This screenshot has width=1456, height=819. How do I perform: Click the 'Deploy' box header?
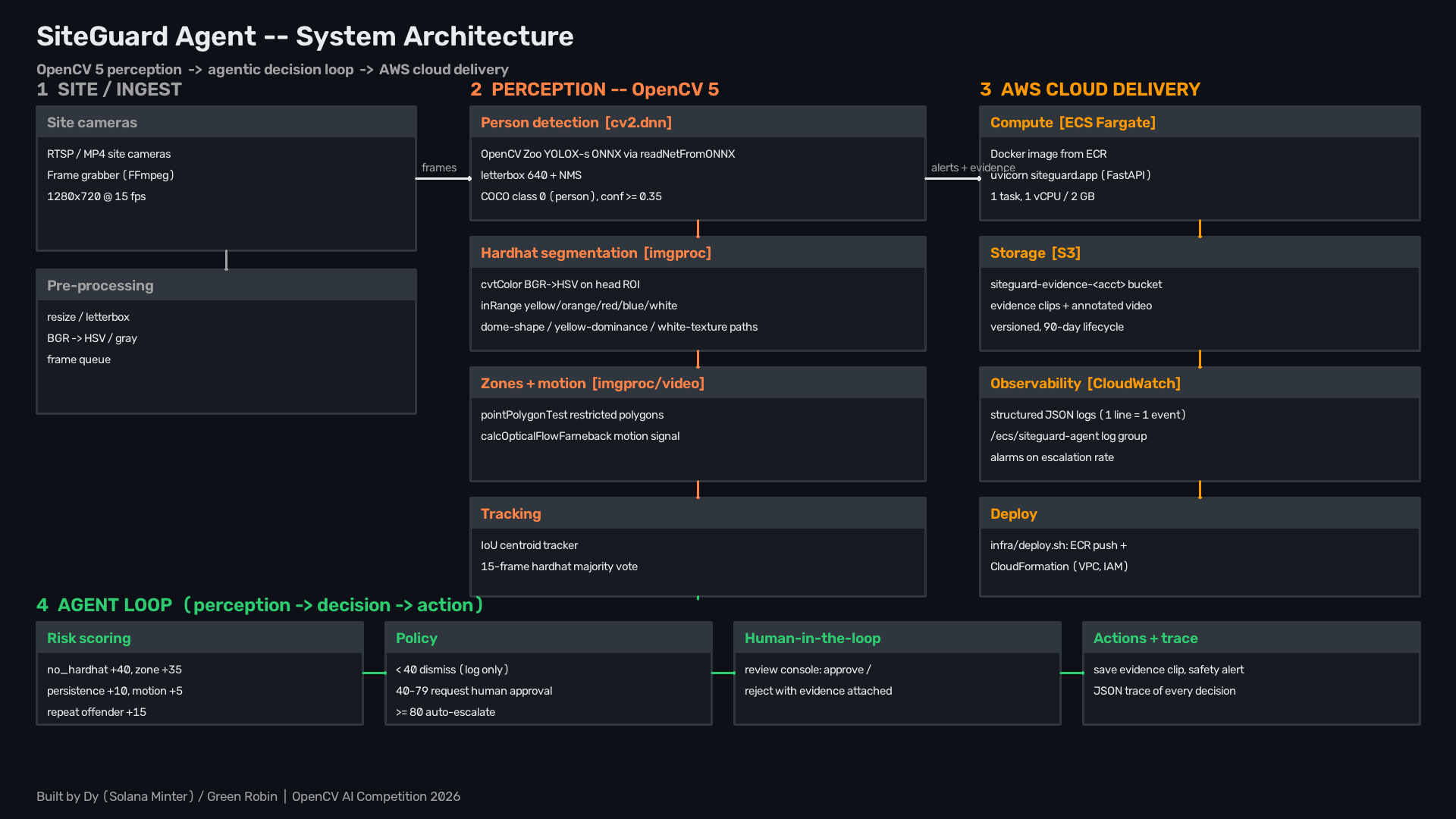(x=1200, y=513)
